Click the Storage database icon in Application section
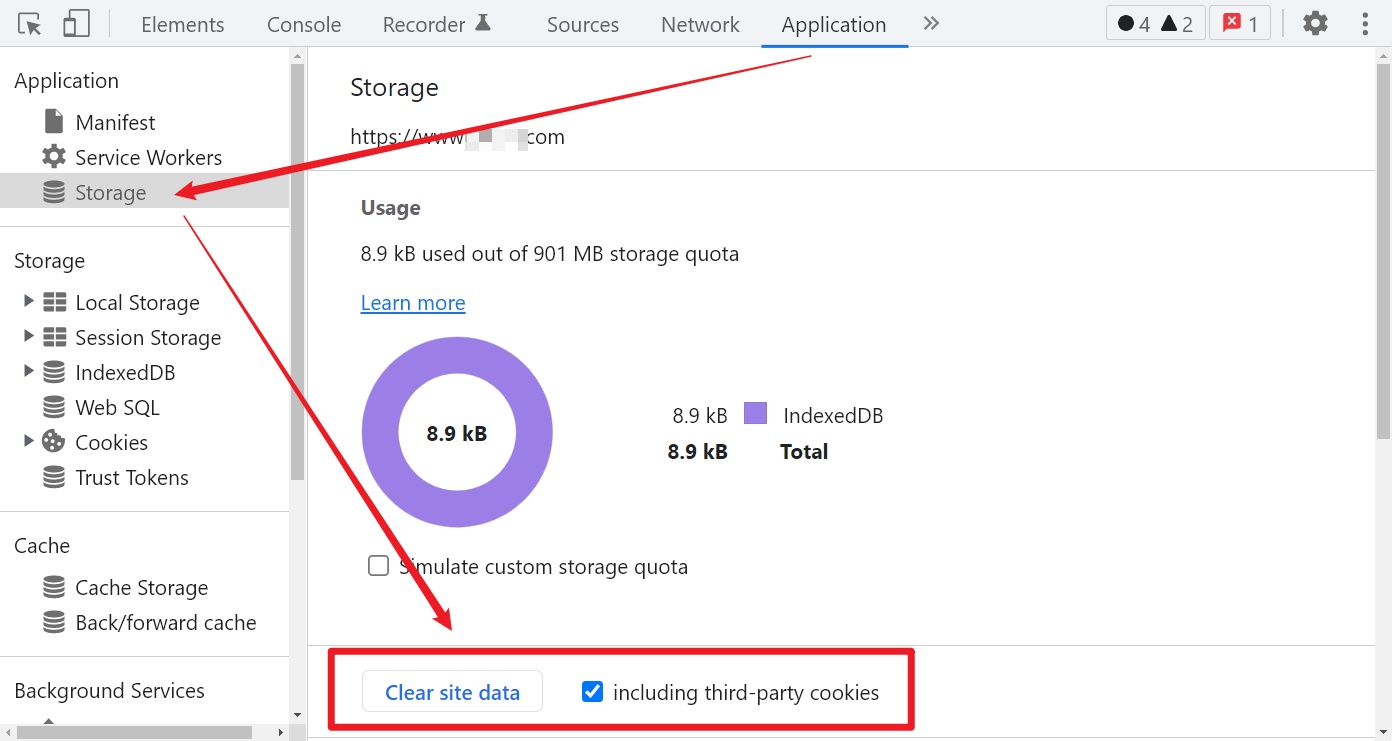The image size is (1392, 741). (x=54, y=192)
